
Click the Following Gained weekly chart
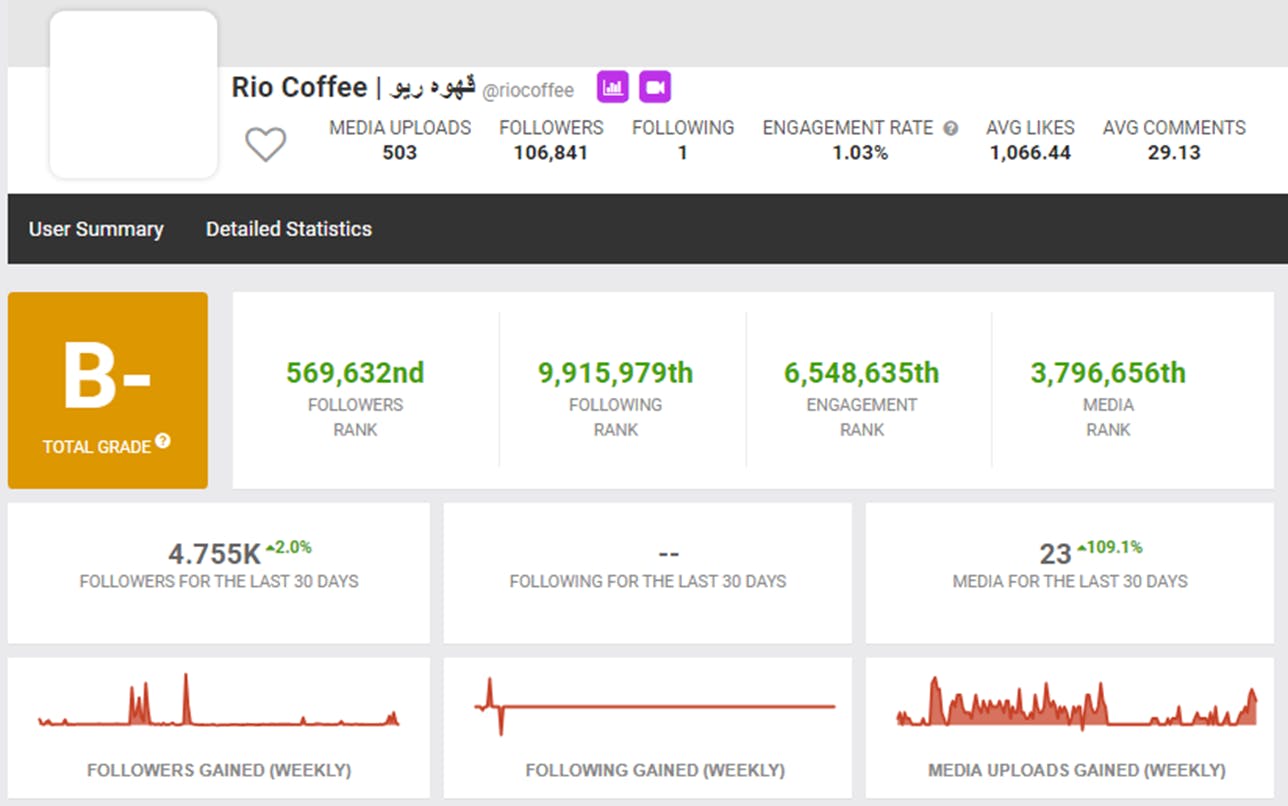click(655, 706)
